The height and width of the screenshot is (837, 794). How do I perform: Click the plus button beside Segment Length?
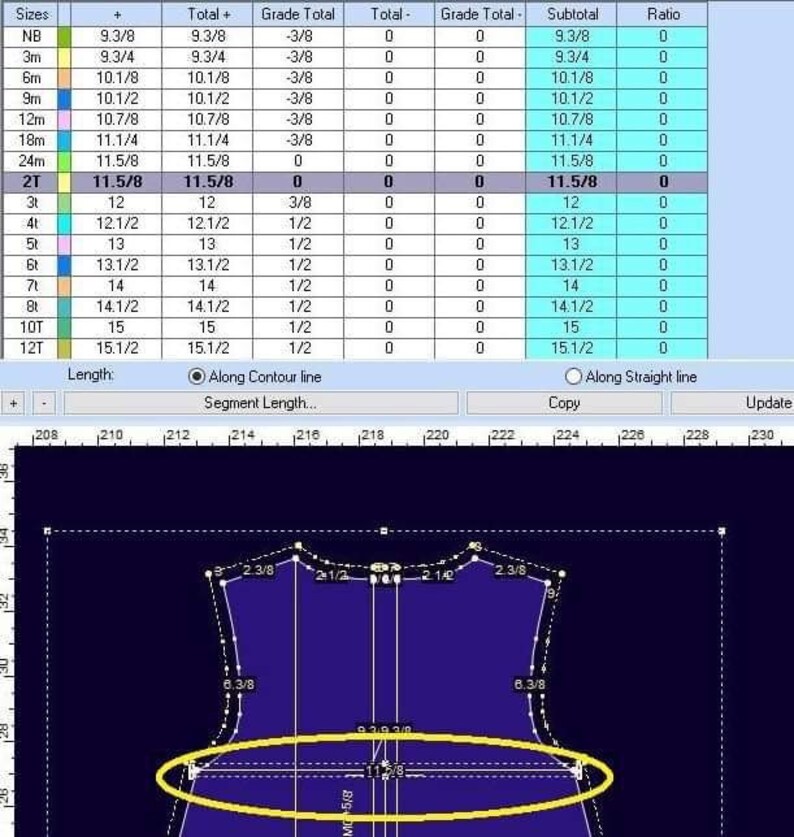point(13,404)
